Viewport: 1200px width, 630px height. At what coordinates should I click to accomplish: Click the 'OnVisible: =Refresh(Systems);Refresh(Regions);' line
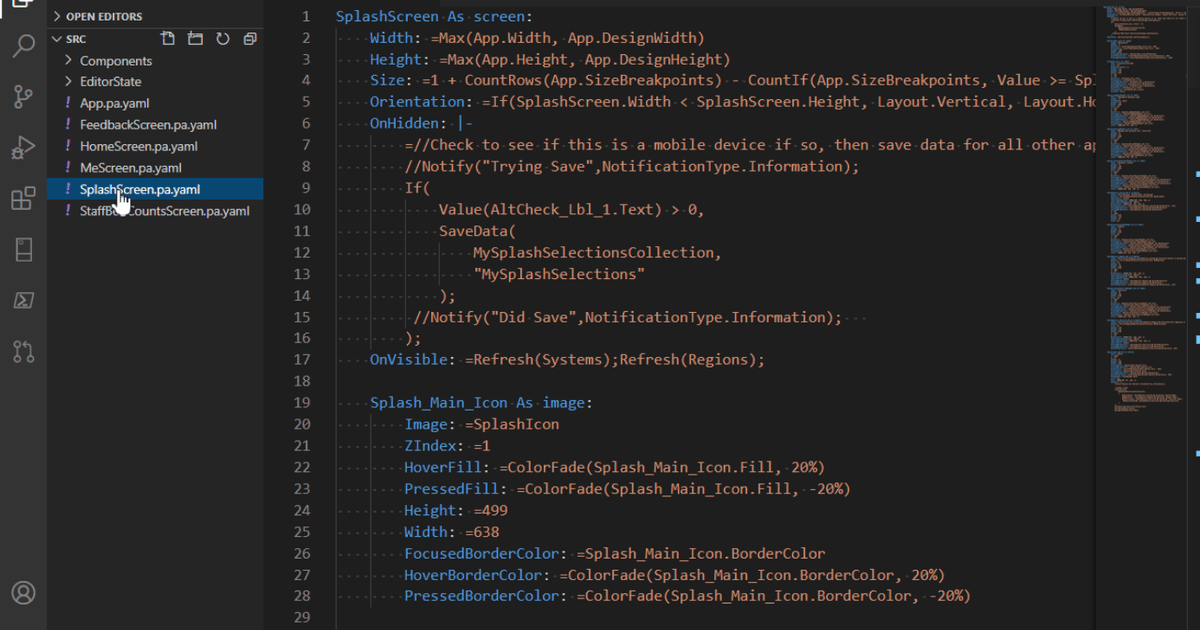click(567, 360)
